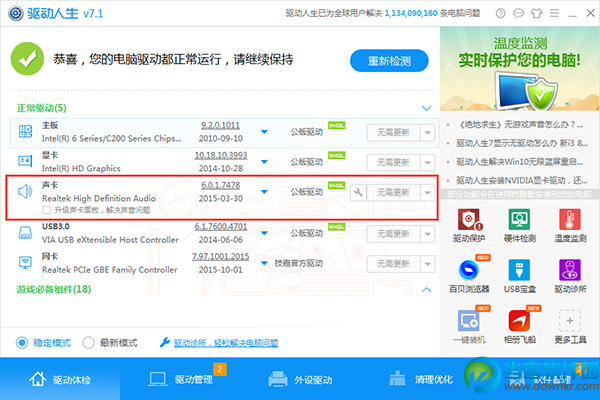Click the 温度监测 banner image
This screenshot has width=600, height=400.
[x=520, y=69]
